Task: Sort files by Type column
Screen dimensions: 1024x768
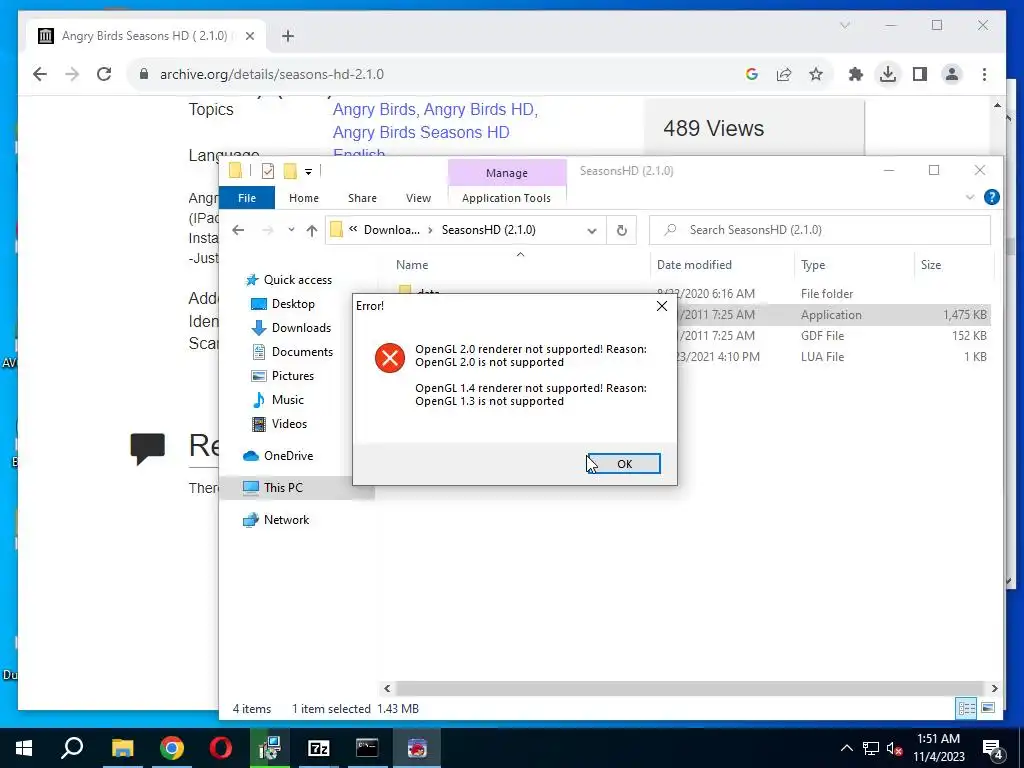Action: tap(813, 264)
